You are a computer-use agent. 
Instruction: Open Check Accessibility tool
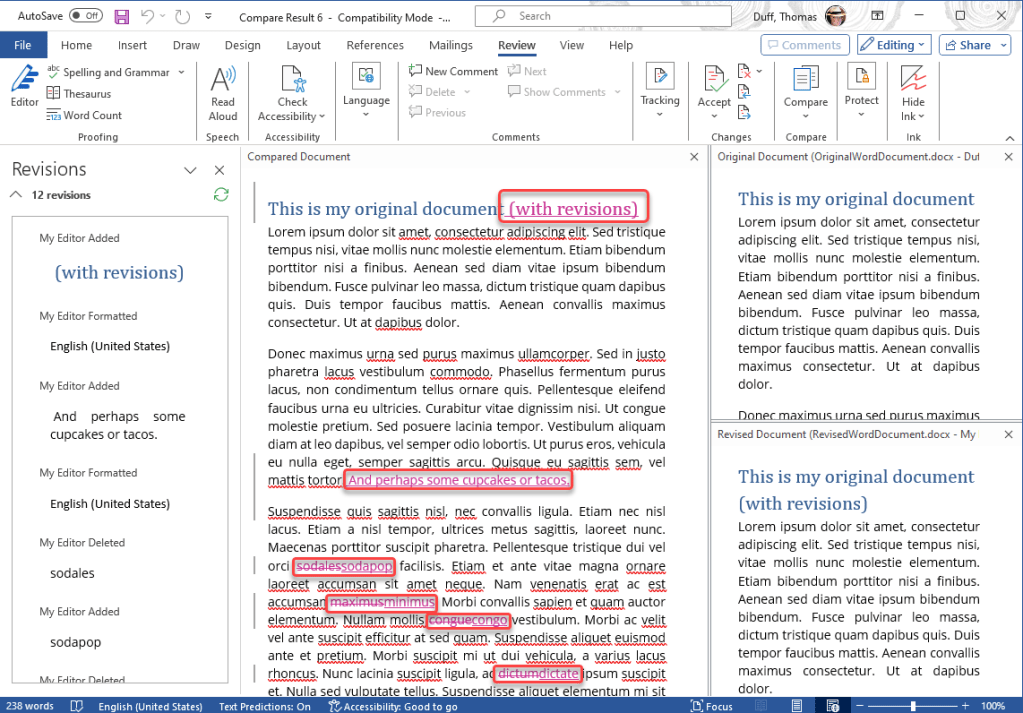[x=292, y=92]
